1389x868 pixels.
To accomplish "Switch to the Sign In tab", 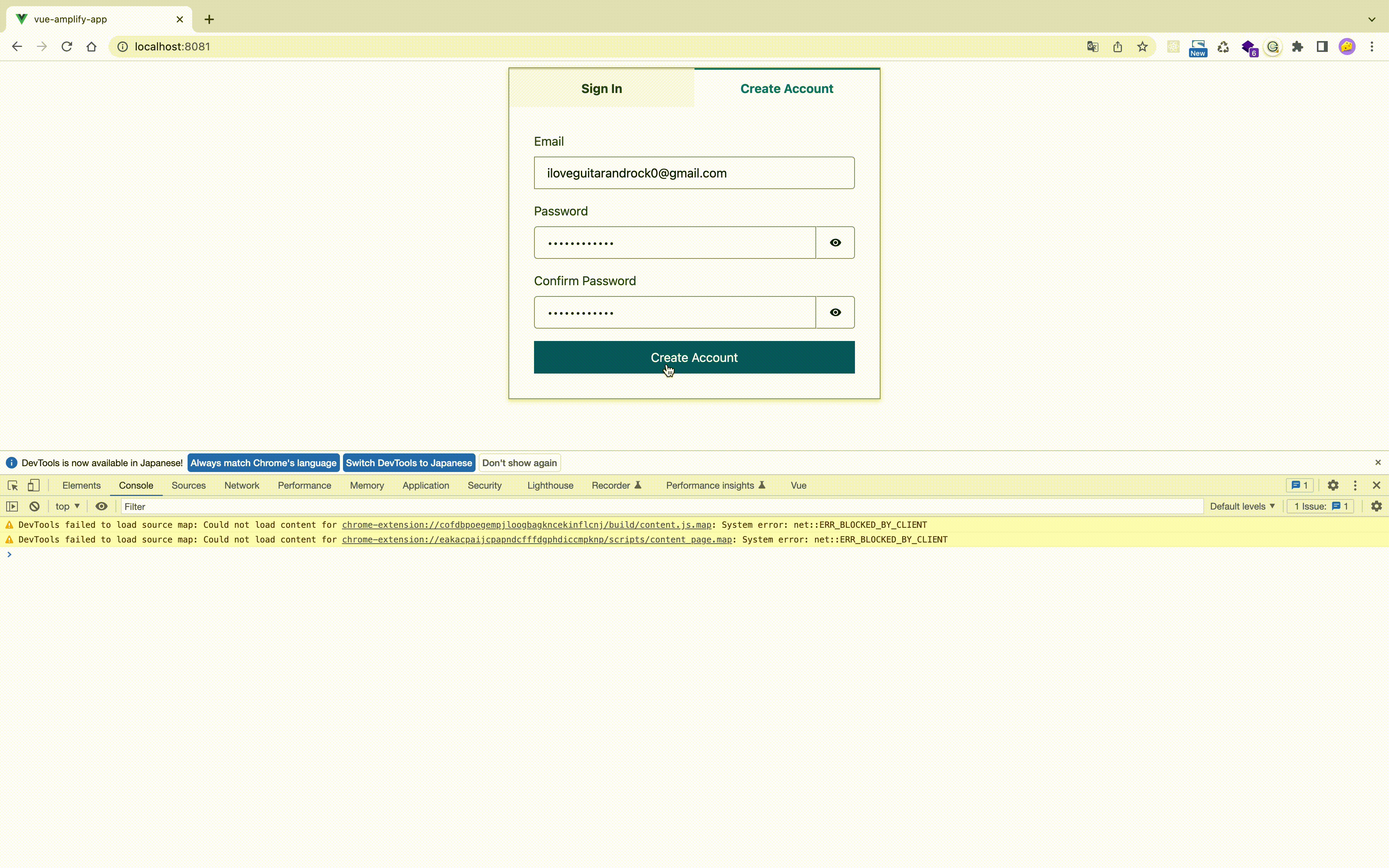I will (601, 88).
